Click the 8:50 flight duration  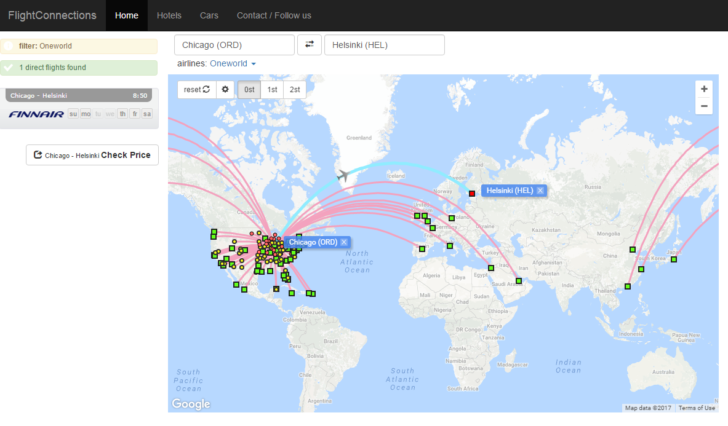140,96
